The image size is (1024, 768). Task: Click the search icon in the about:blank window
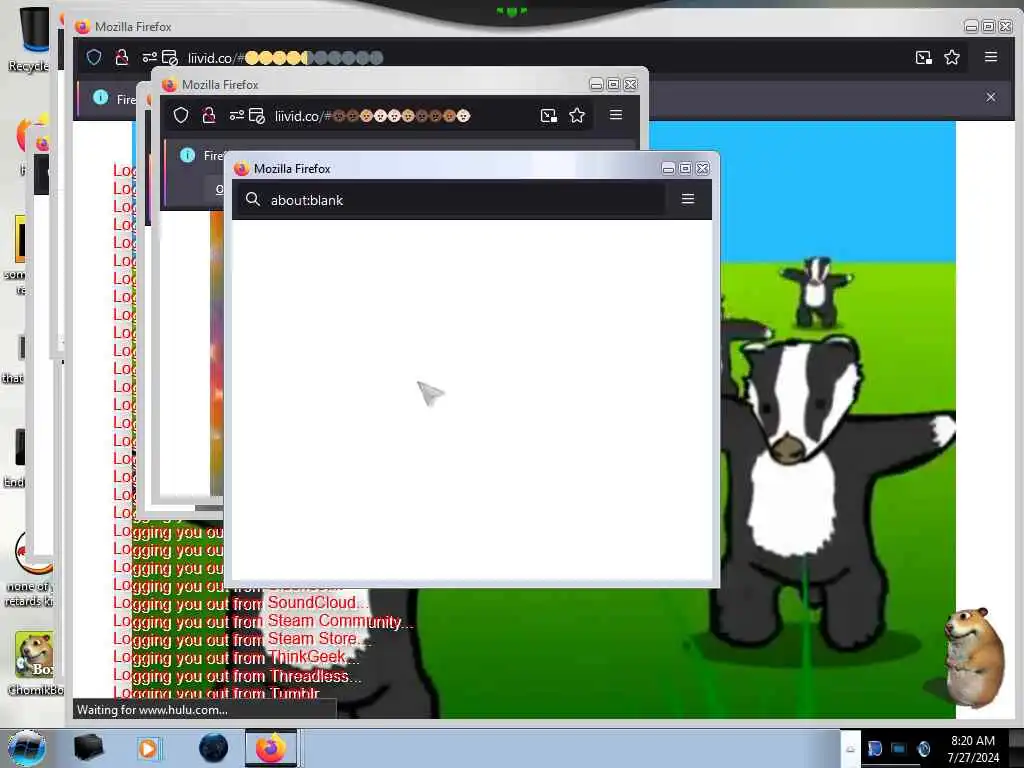tap(253, 199)
